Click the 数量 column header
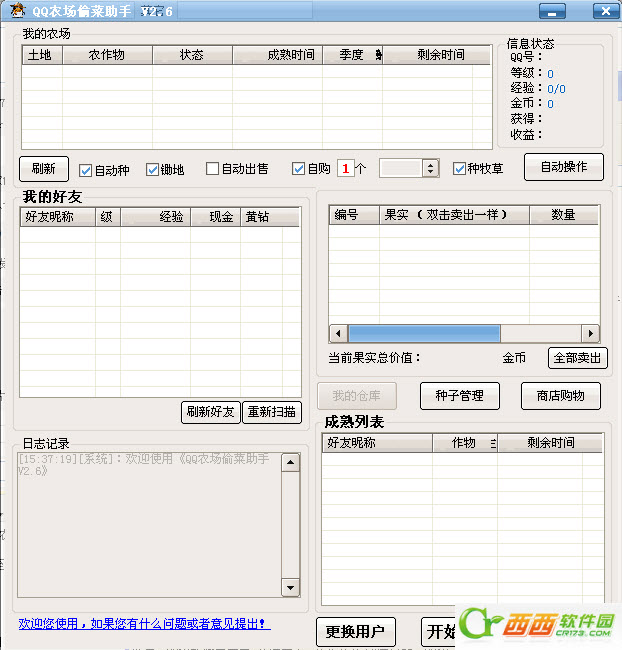Image resolution: width=622 pixels, height=650 pixels. (x=564, y=215)
